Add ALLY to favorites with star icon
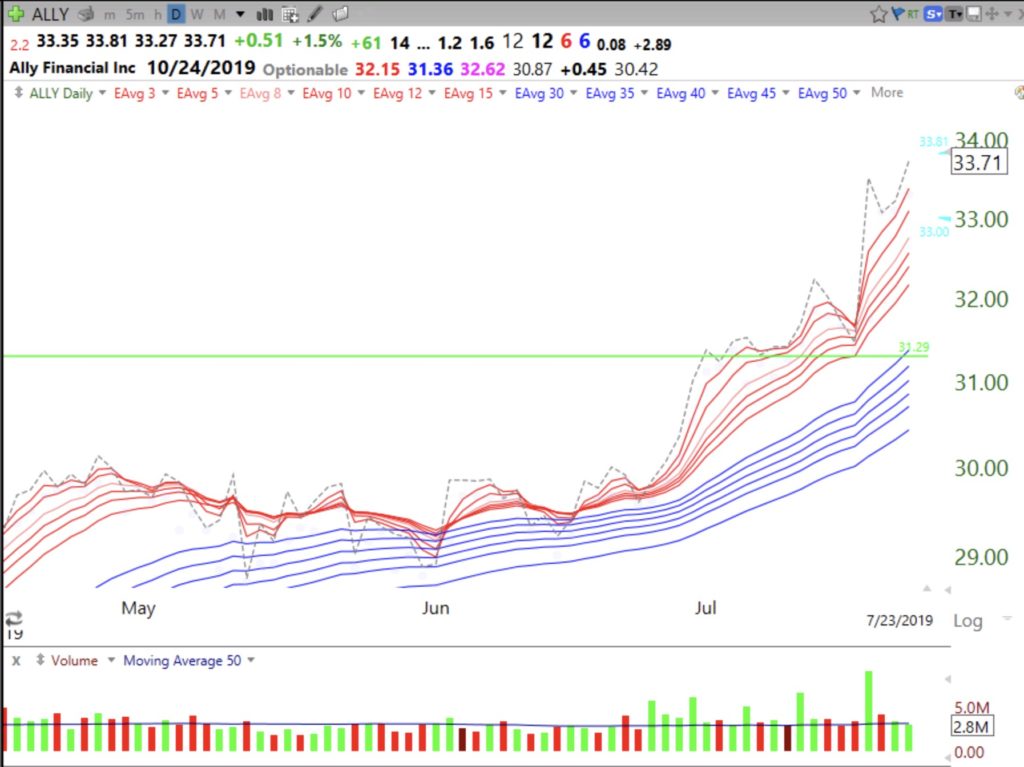The image size is (1024, 767). point(878,14)
